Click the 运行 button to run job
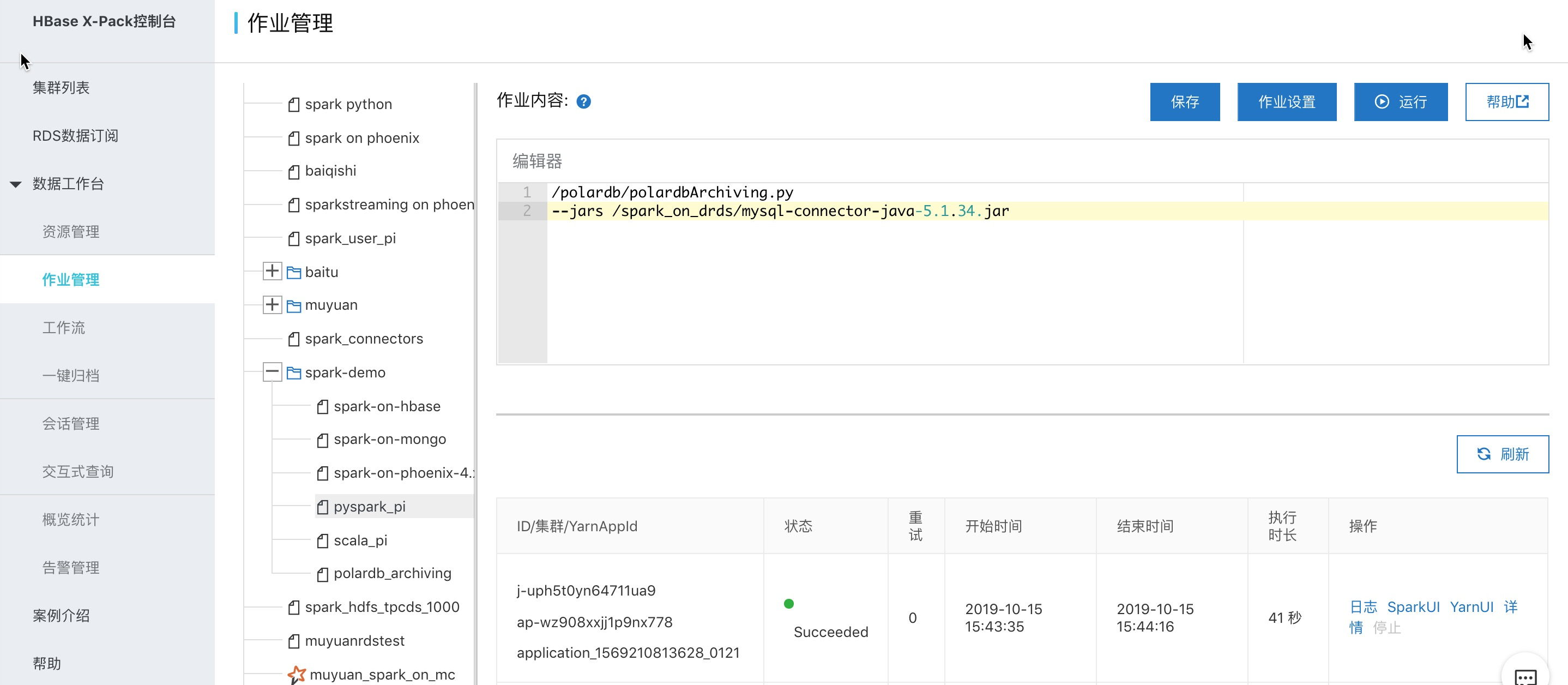 coord(1400,101)
